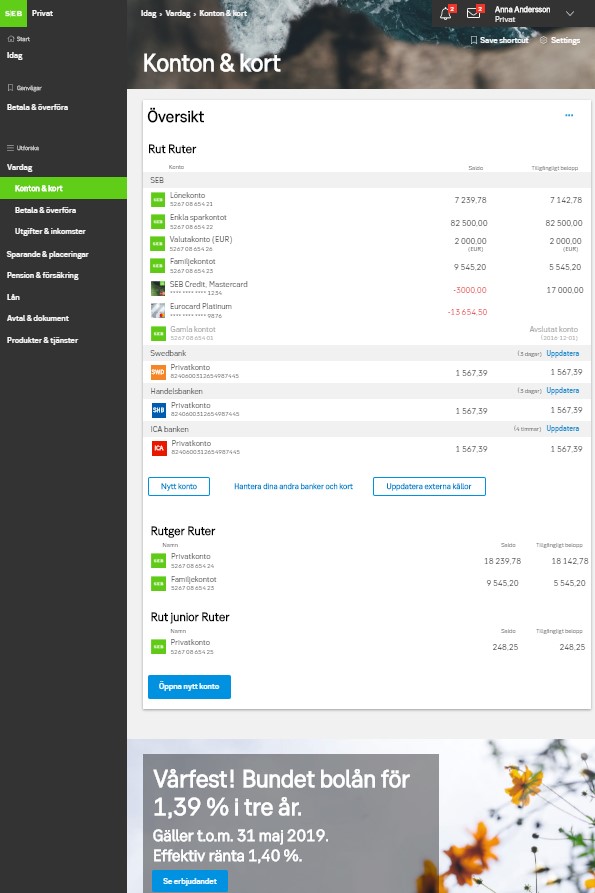Open Översikt three-dots options menu

(569, 115)
